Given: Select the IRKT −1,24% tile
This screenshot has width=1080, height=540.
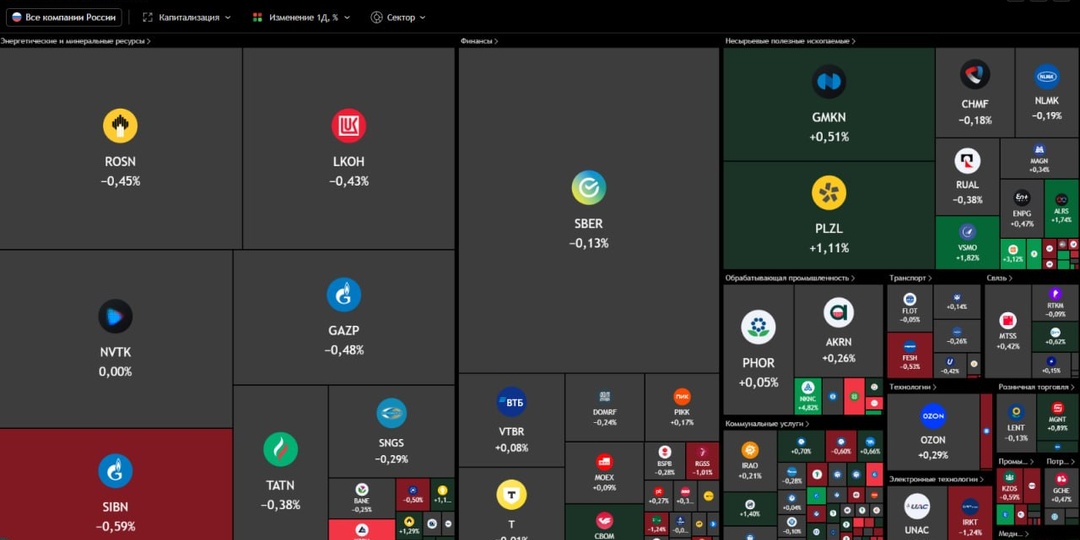Looking at the screenshot, I should pyautogui.click(x=970, y=513).
